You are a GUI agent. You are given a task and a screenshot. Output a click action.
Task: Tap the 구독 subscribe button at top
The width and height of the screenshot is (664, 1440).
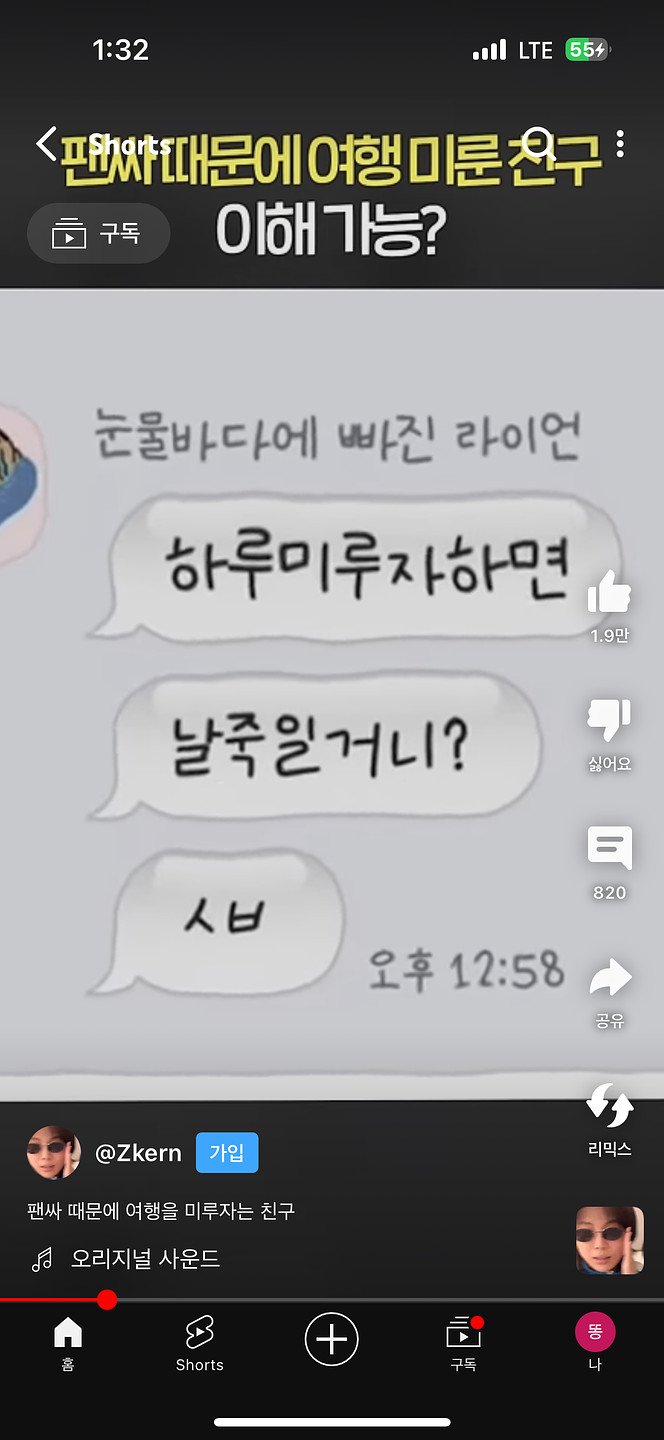click(99, 233)
